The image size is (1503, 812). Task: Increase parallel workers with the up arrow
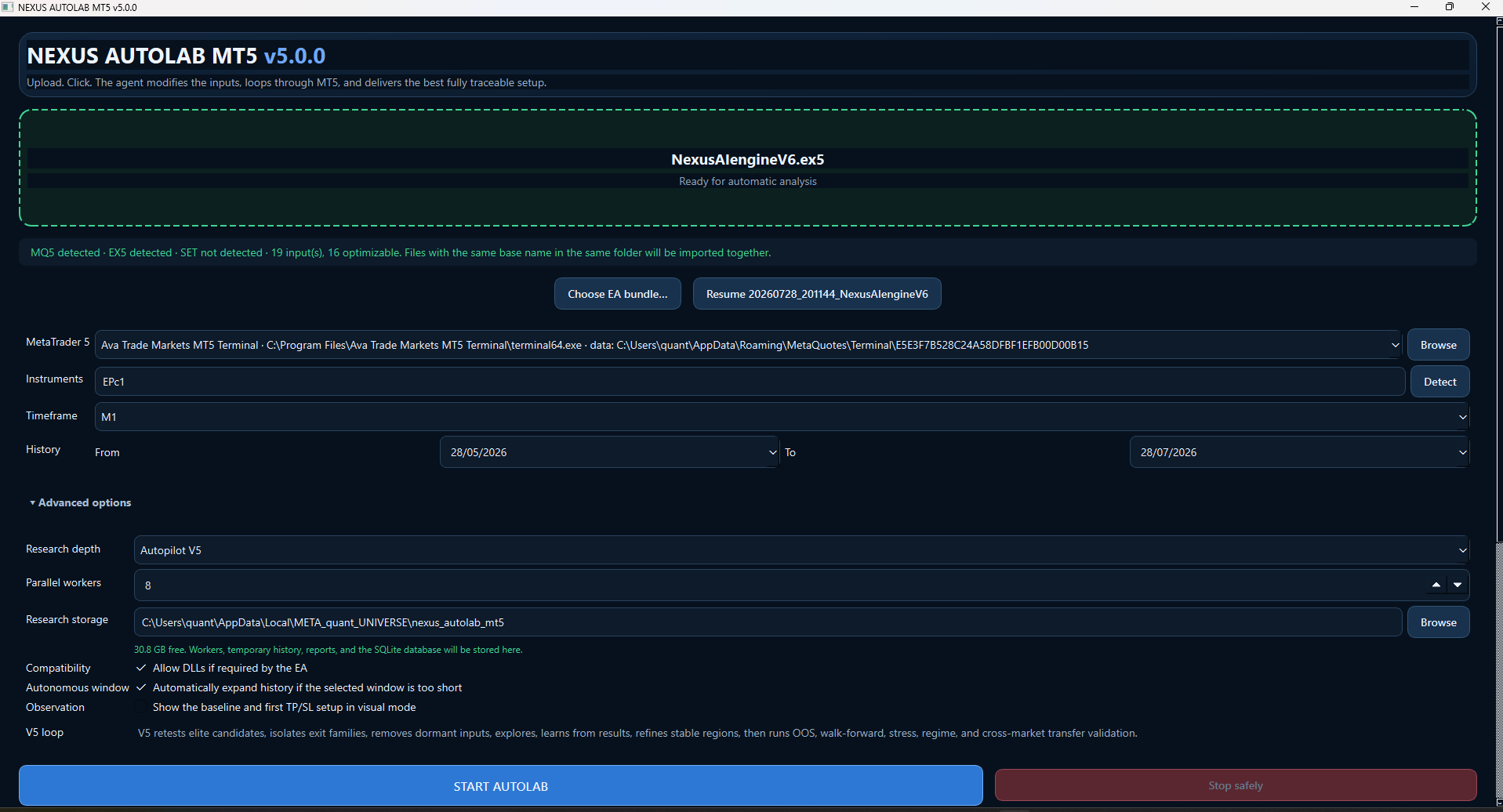click(1436, 585)
